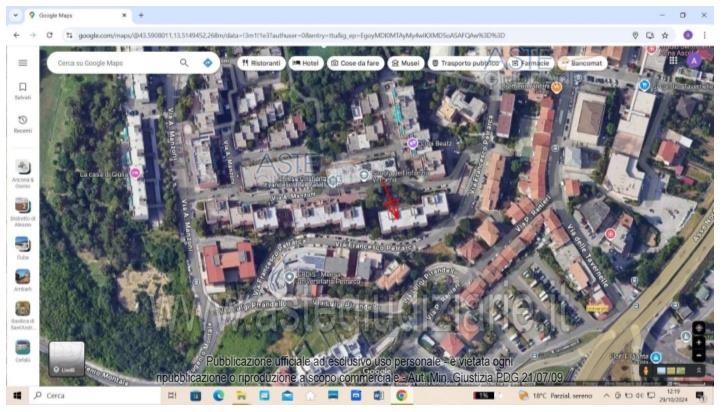Viewport: 723px width, 412px height.
Task: Filter map by Ristoranti
Action: pyautogui.click(x=261, y=62)
